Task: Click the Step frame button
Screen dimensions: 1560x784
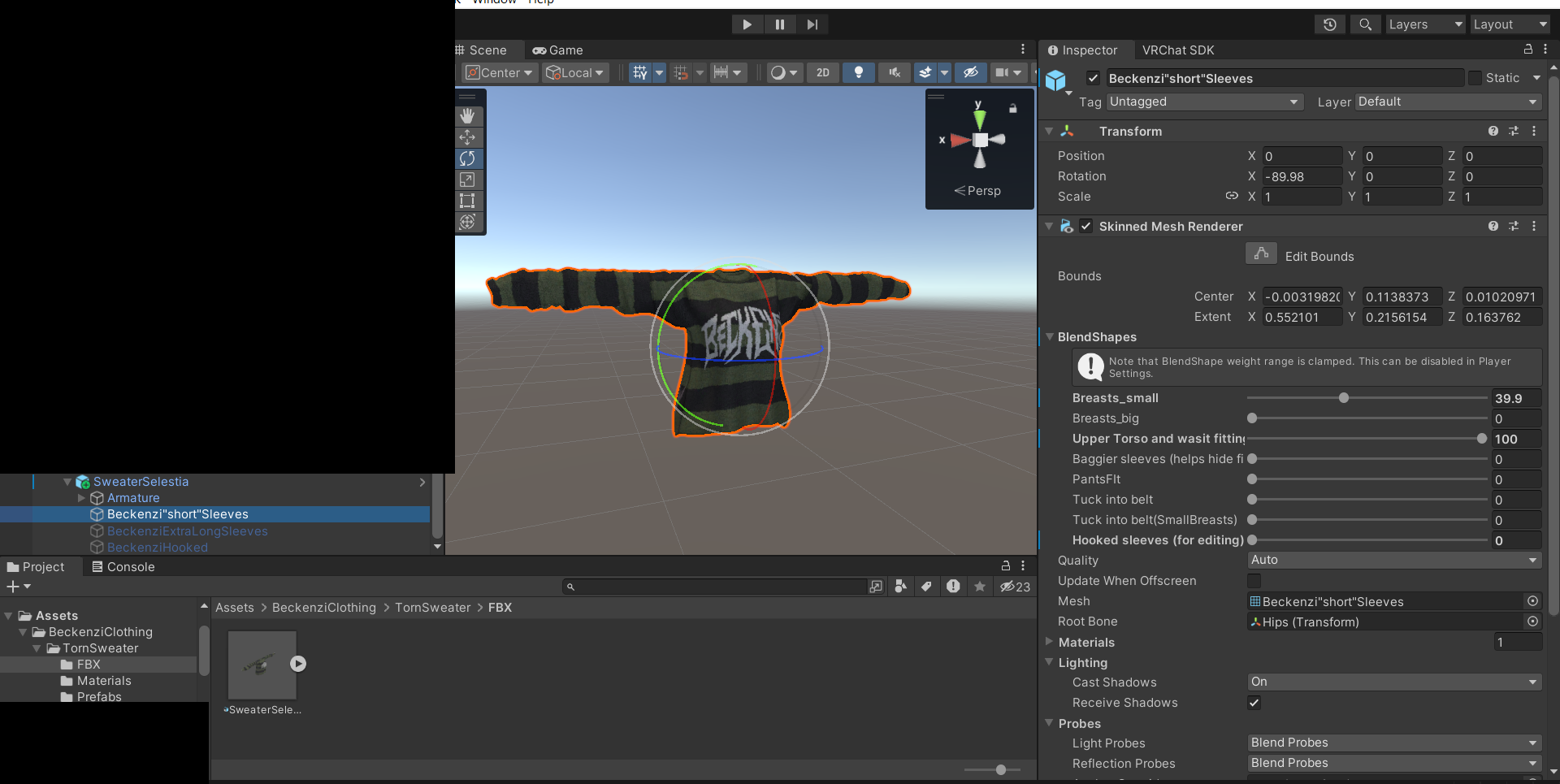Action: tap(812, 24)
